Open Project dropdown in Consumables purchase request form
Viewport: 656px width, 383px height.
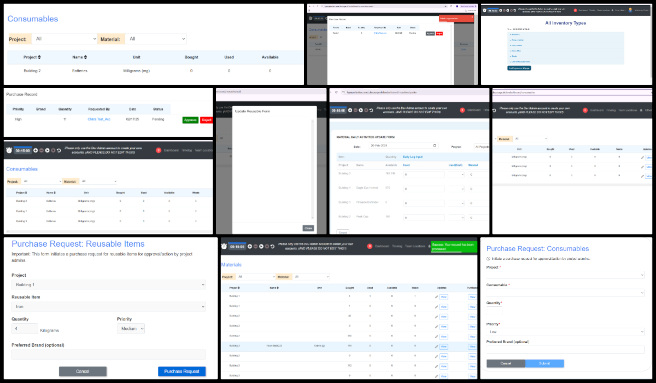565,275
